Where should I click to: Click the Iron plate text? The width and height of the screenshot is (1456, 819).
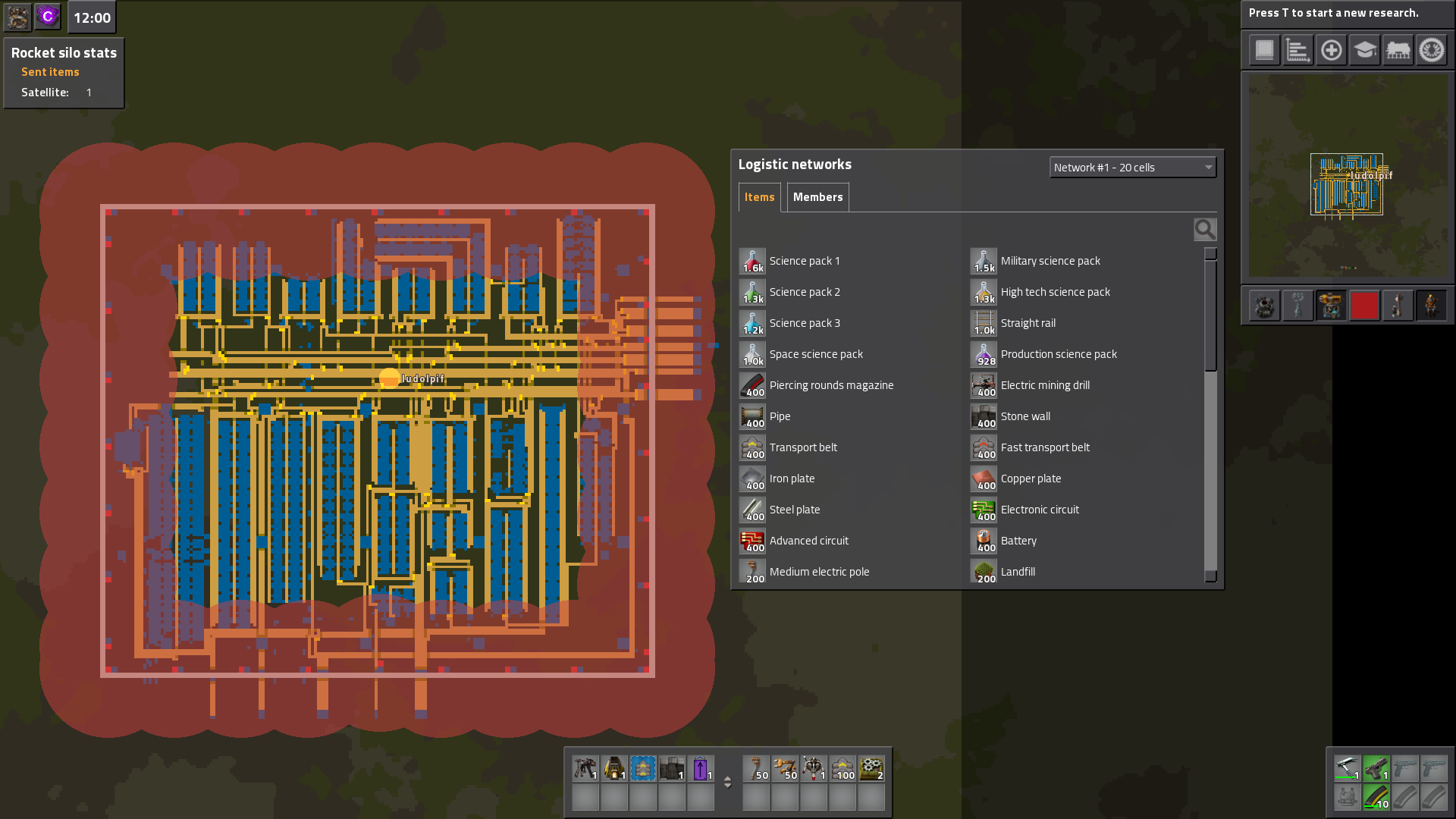coord(792,479)
